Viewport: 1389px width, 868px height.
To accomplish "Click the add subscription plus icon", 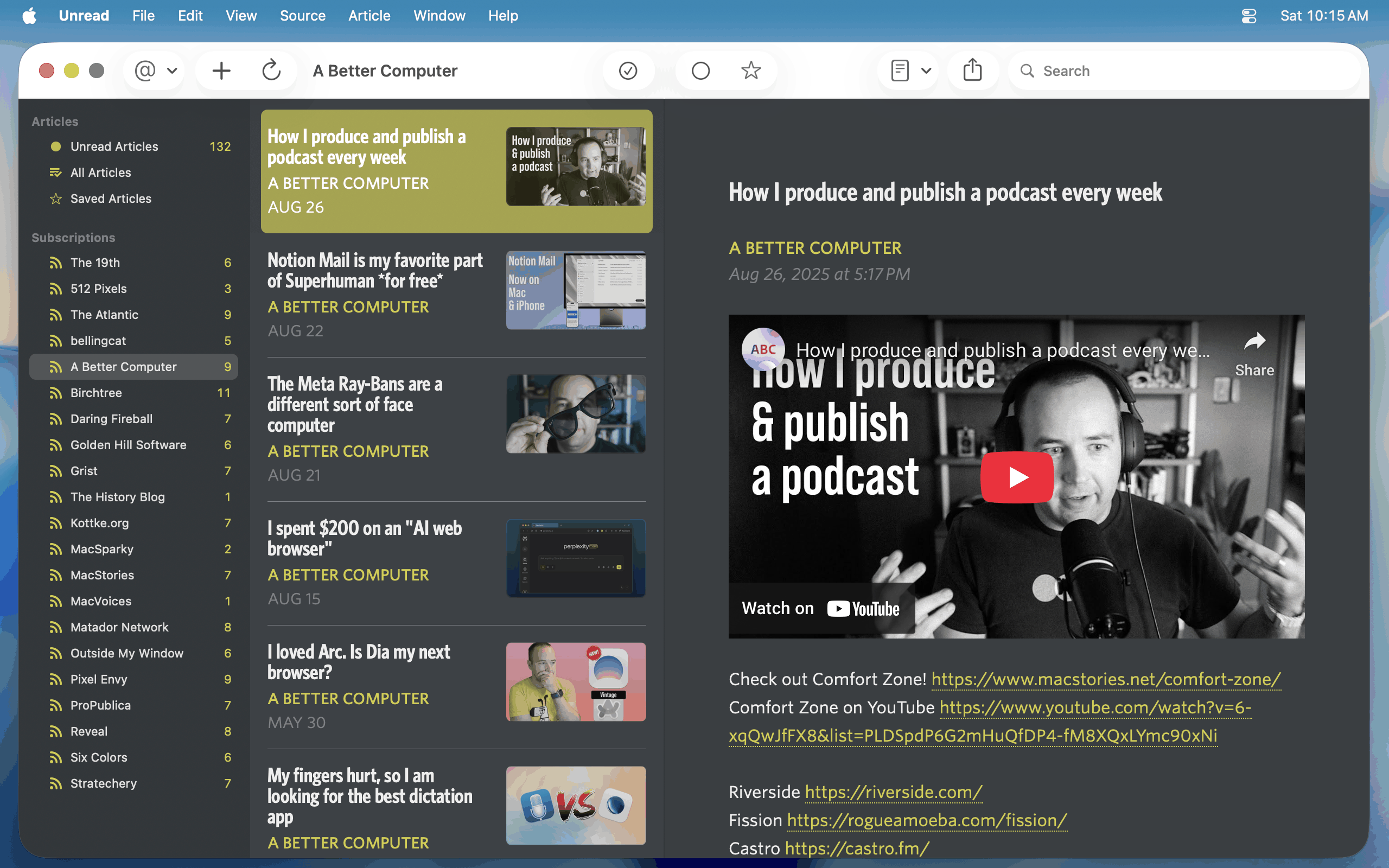I will coord(221,71).
